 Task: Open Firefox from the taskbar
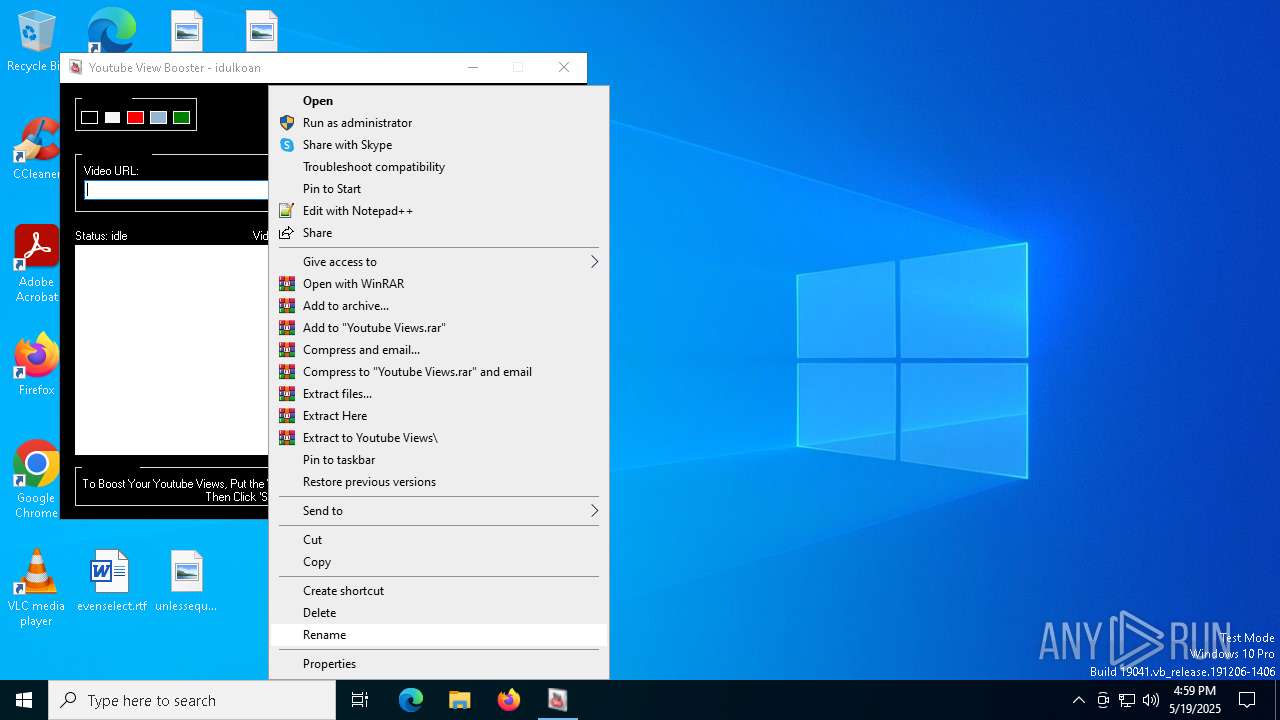508,700
